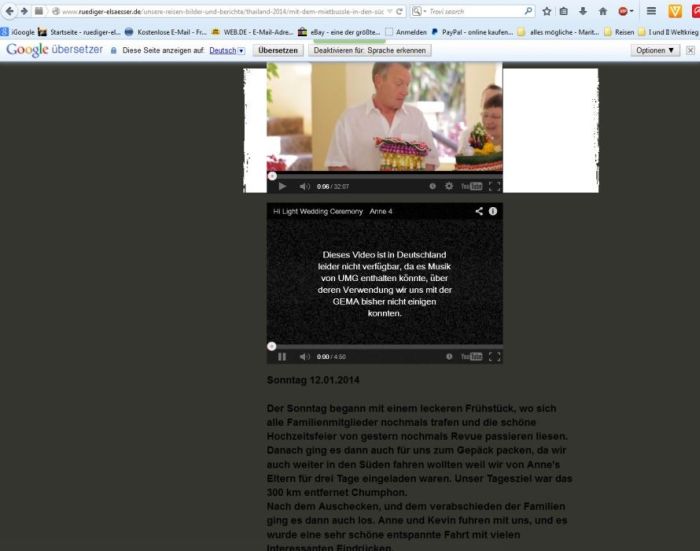Open the Reisen bookmark folder
The image size is (700, 551).
click(x=619, y=32)
